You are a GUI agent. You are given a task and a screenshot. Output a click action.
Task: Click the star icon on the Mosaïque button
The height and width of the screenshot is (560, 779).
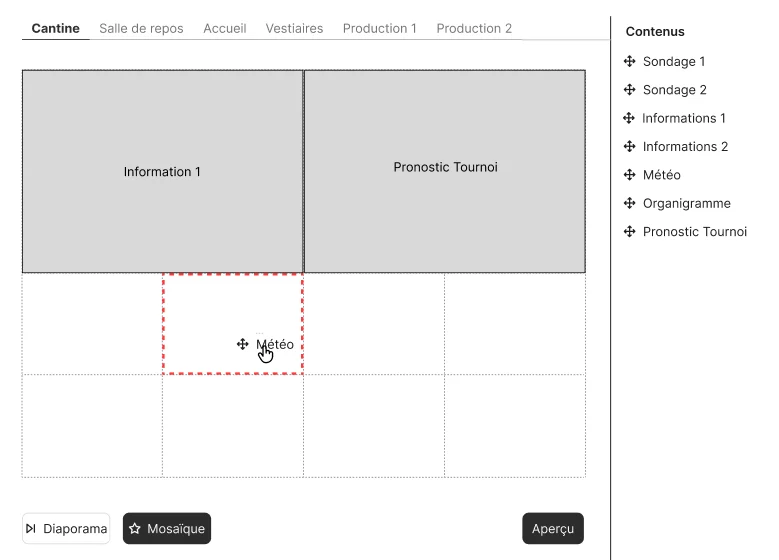135,528
